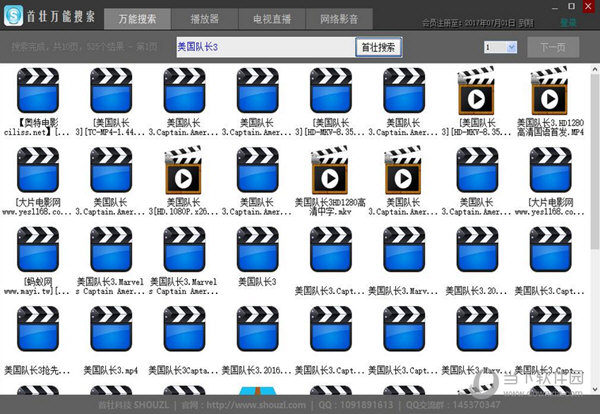Switch to the 万能搜索 tab
Viewport: 600px width, 414px height.
point(137,19)
